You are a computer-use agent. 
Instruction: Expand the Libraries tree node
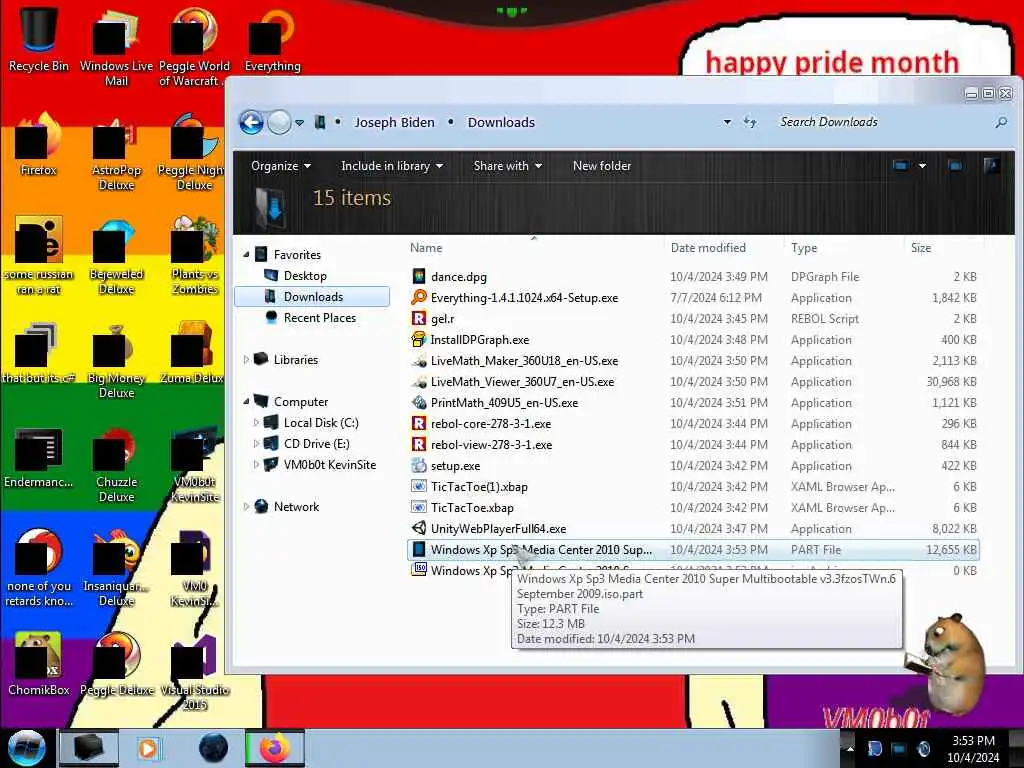(246, 359)
